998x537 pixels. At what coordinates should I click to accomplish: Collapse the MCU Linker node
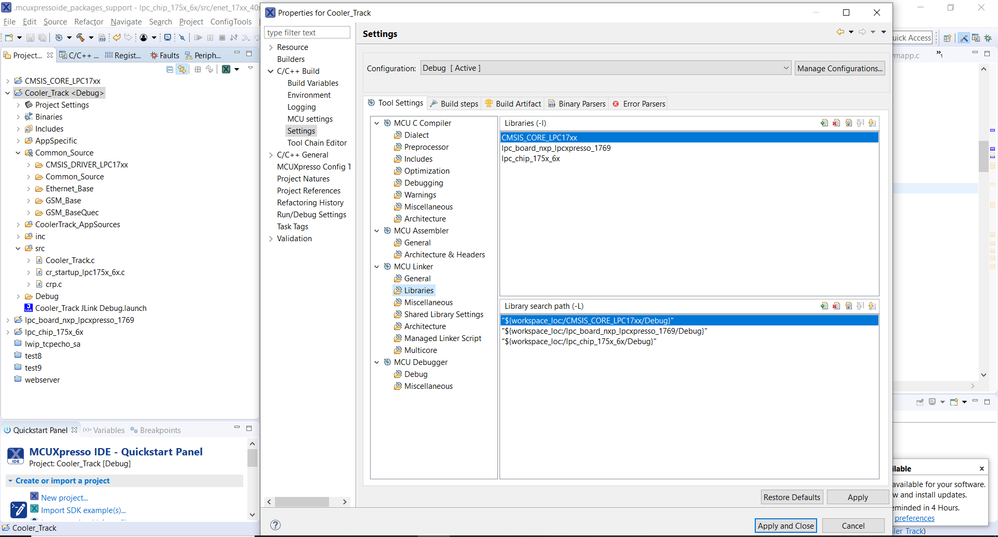(x=377, y=267)
